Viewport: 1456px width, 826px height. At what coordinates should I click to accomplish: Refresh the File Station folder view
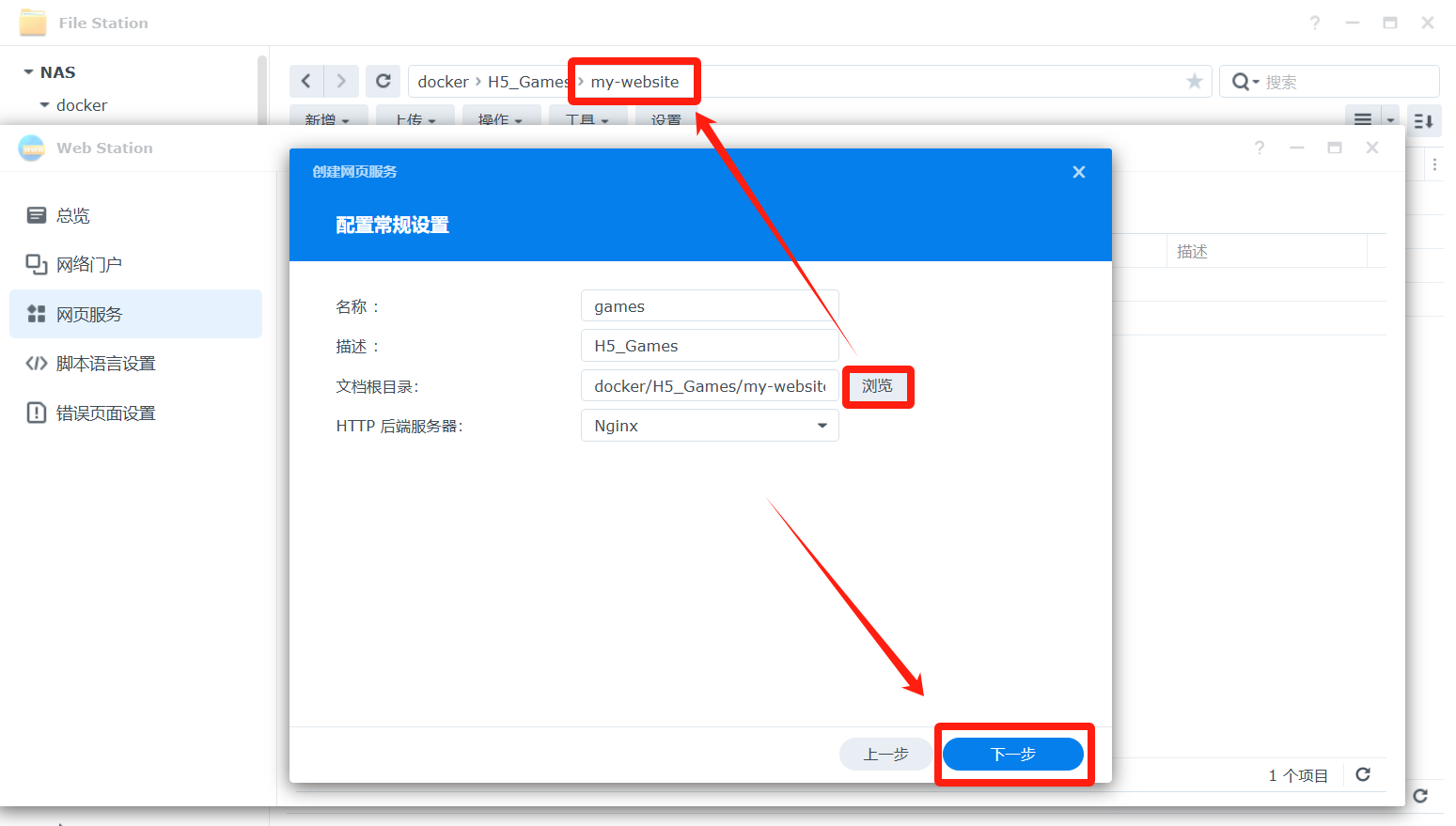point(384,82)
